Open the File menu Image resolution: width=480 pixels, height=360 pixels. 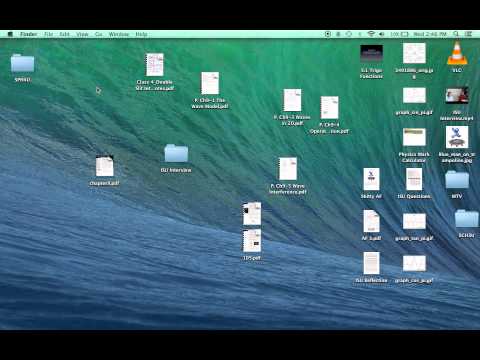coord(49,34)
